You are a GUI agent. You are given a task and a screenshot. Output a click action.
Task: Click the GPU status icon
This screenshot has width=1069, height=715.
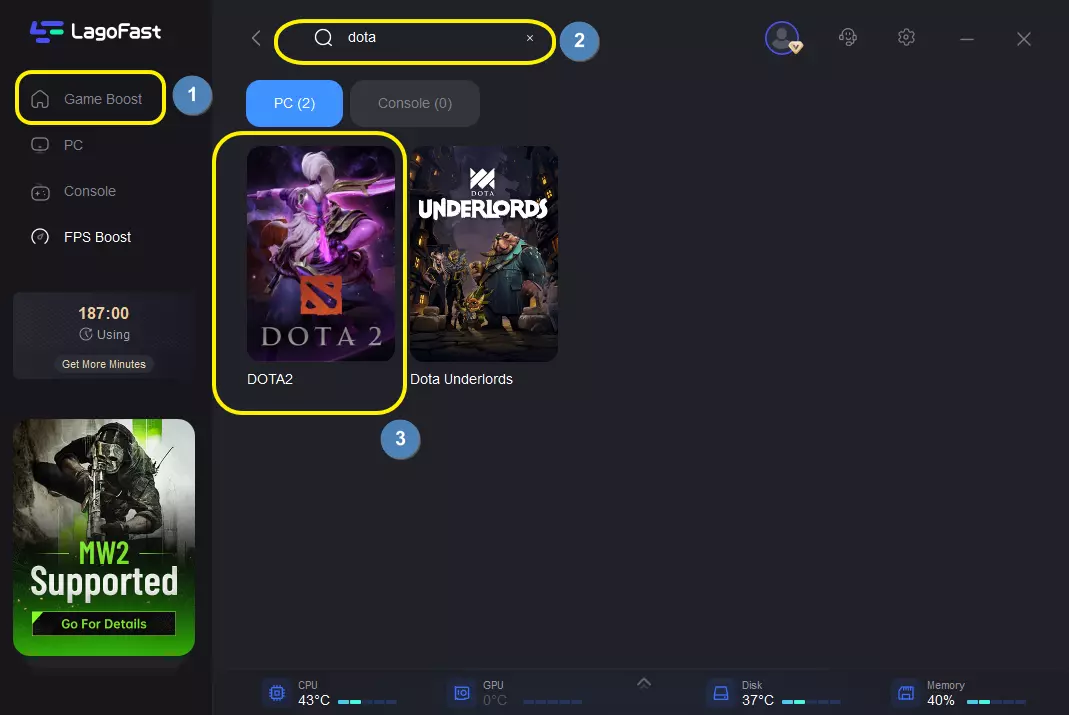pyautogui.click(x=461, y=693)
